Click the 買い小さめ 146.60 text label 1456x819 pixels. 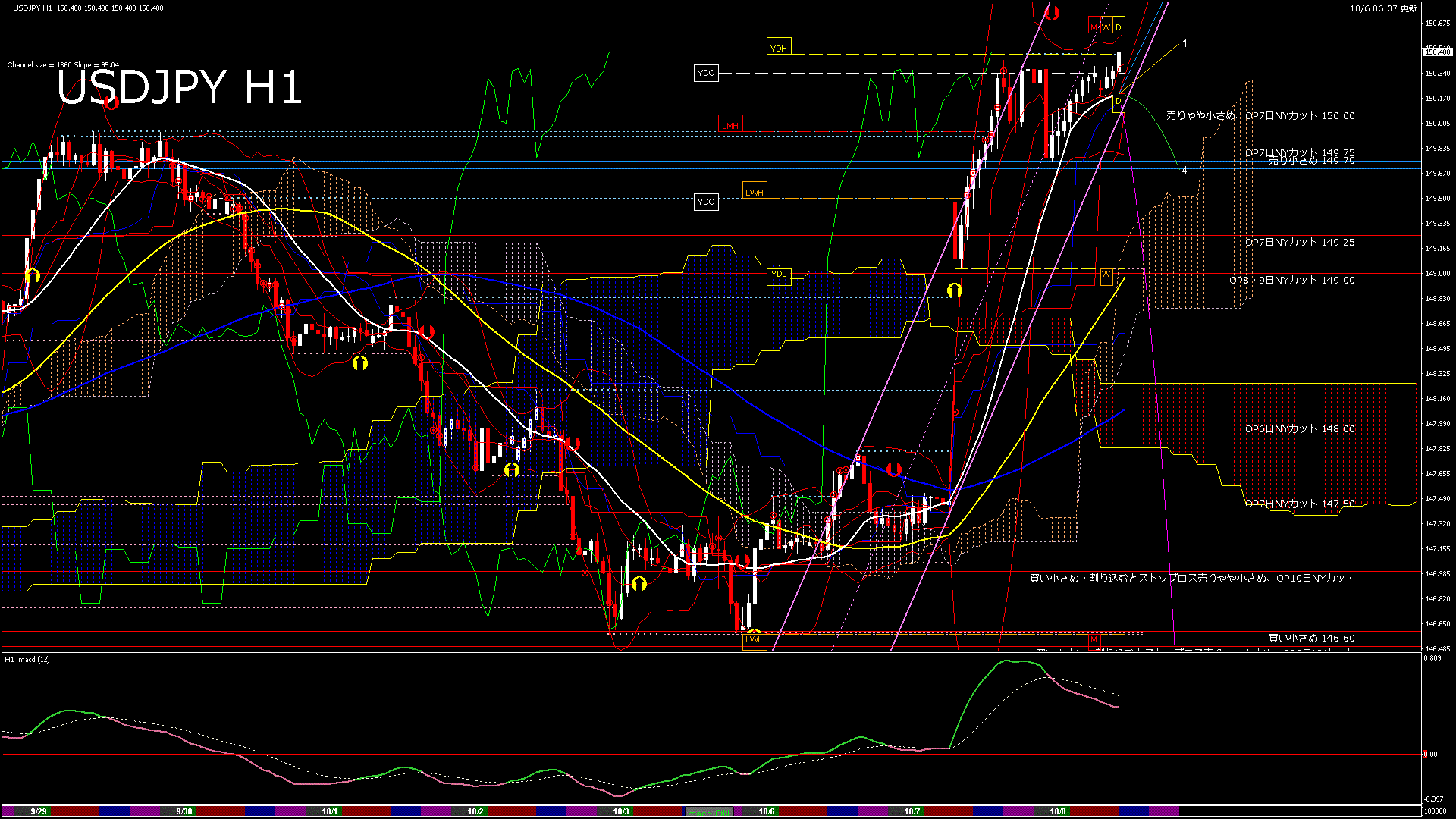[1311, 638]
